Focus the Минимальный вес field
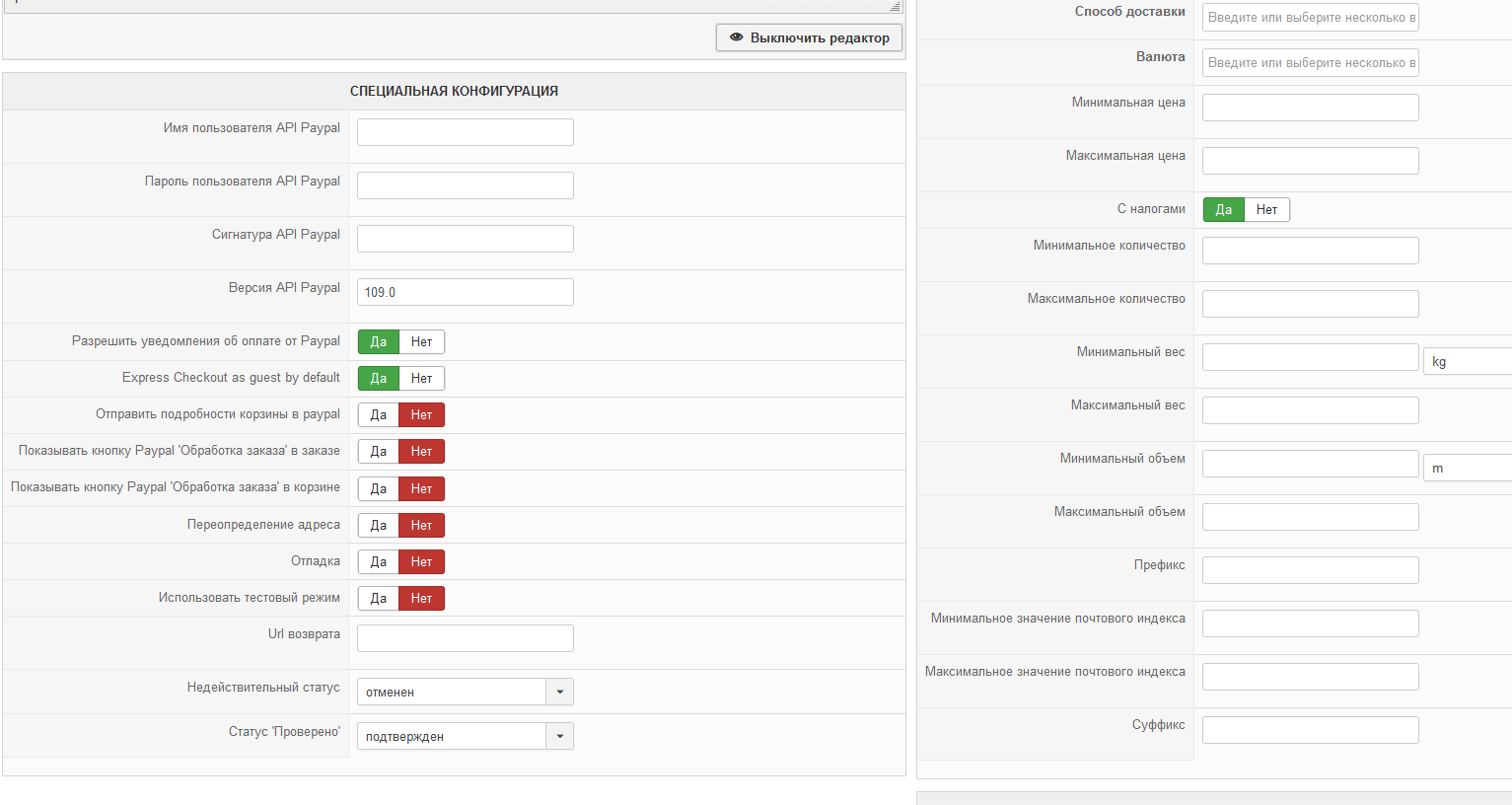1512x805 pixels. 1311,357
